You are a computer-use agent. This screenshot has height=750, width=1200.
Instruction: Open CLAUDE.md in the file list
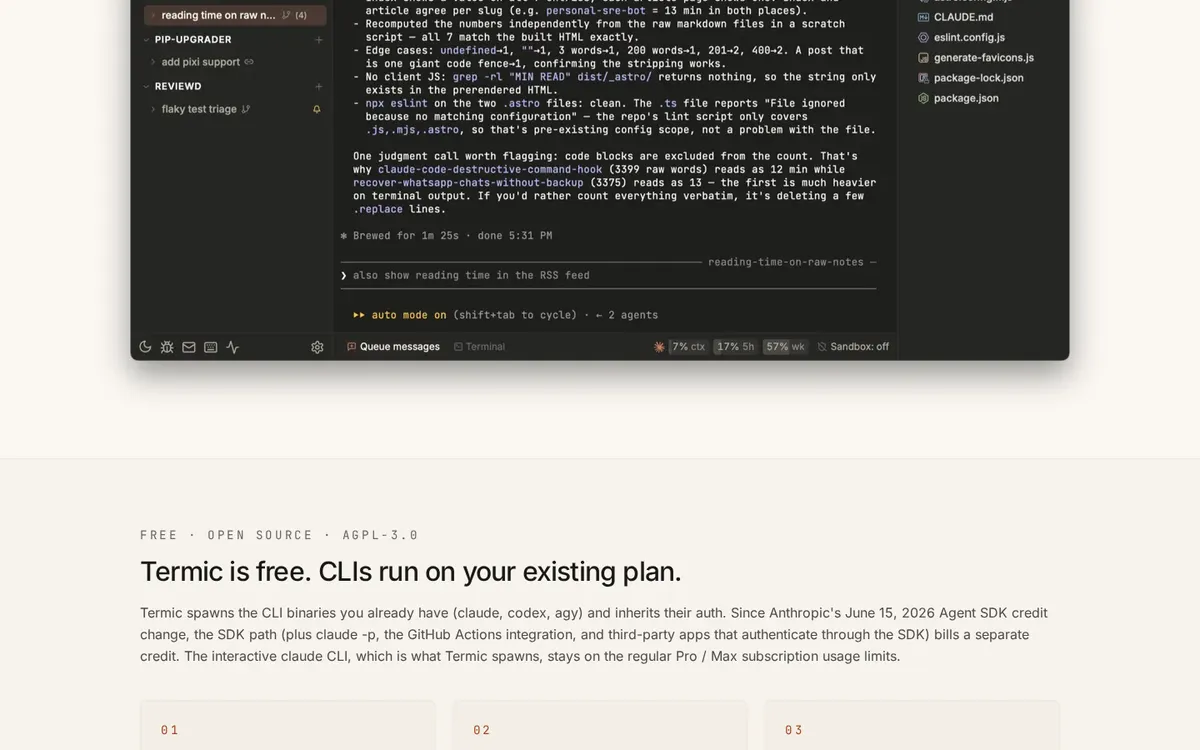click(x=963, y=17)
